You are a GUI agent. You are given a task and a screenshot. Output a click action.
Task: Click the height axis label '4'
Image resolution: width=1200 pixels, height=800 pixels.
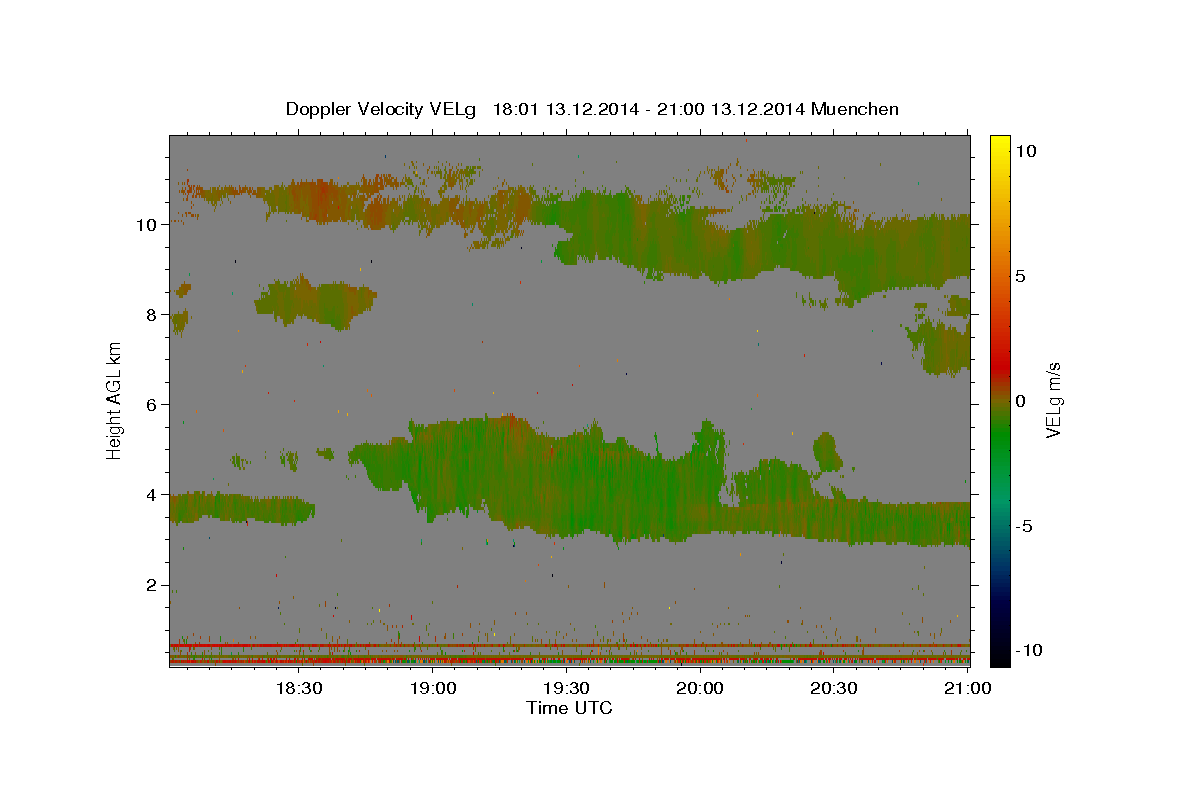(149, 495)
